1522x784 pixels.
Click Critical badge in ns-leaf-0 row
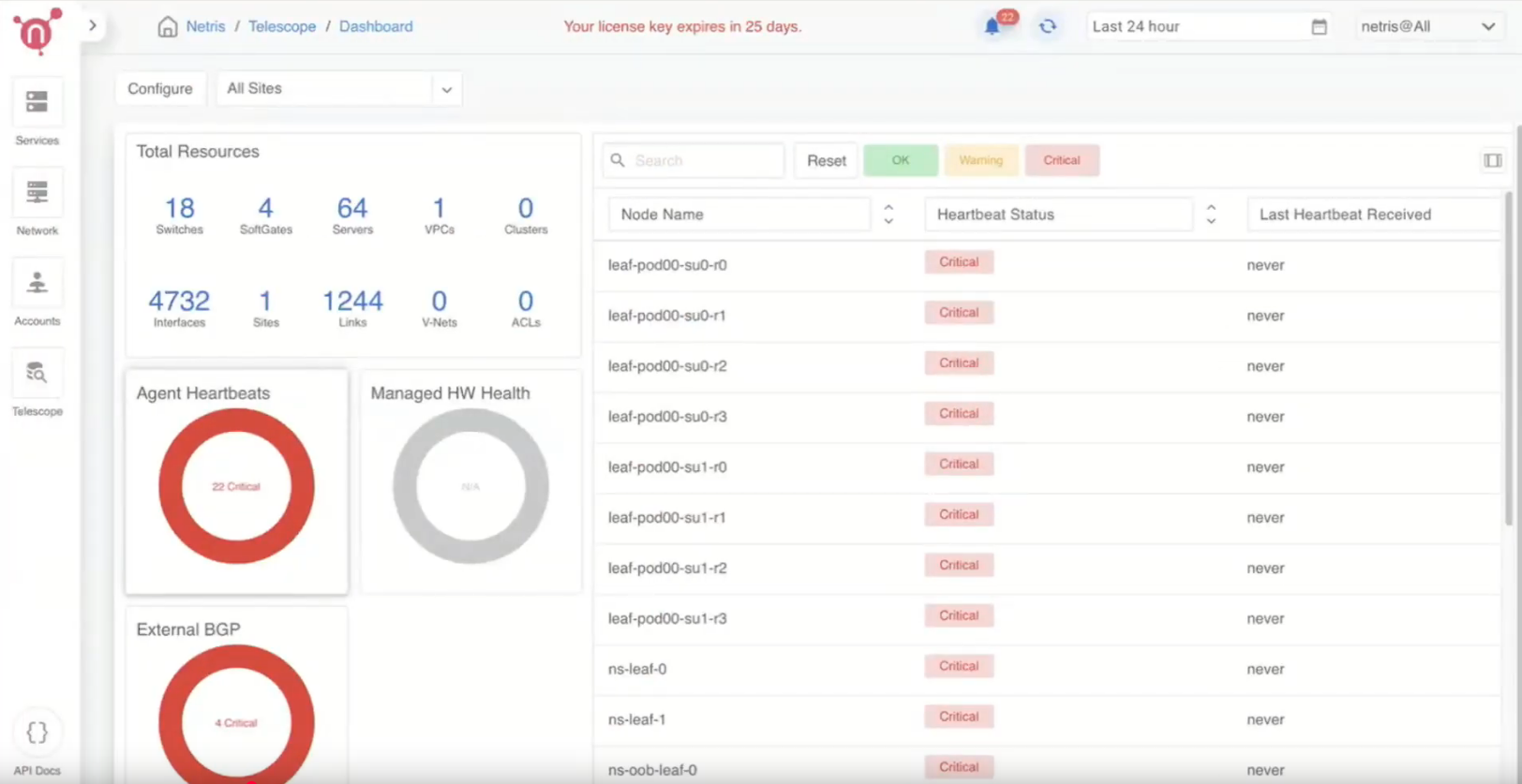(x=959, y=666)
